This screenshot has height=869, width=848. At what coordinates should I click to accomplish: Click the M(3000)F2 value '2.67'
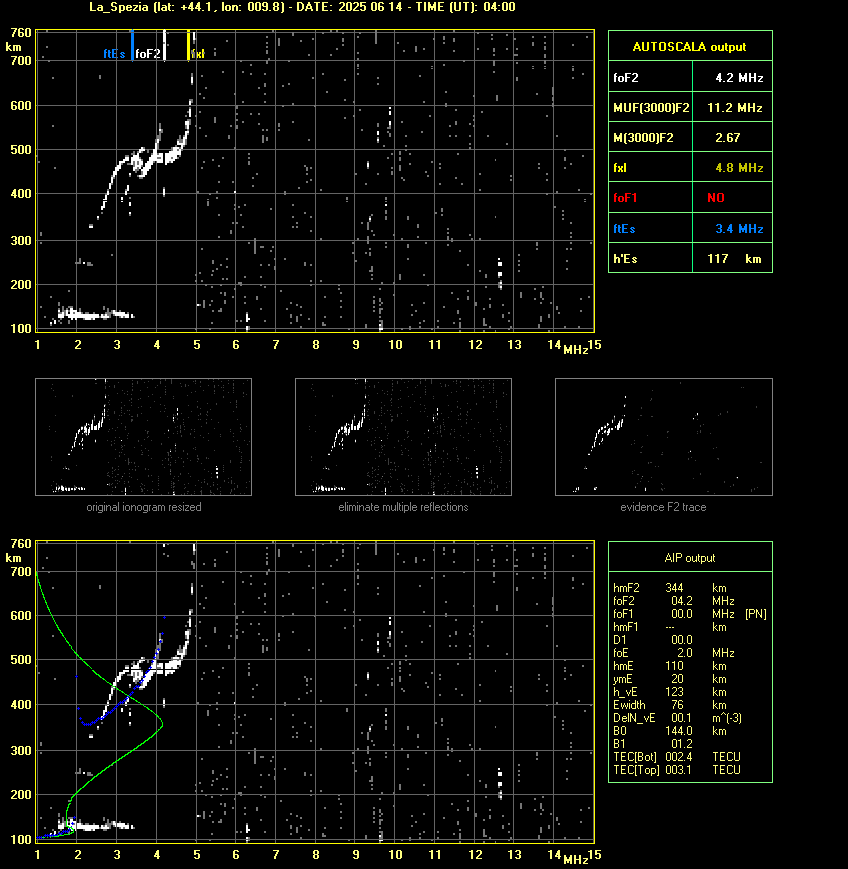727,137
